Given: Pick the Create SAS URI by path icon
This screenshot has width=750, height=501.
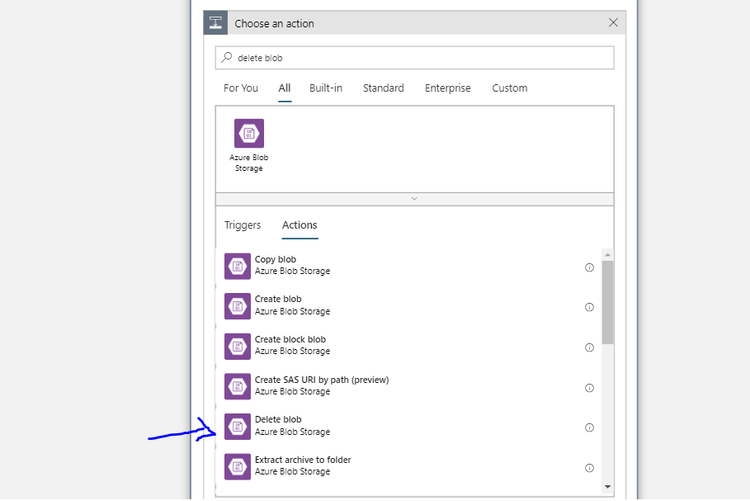Looking at the screenshot, I should [x=237, y=386].
